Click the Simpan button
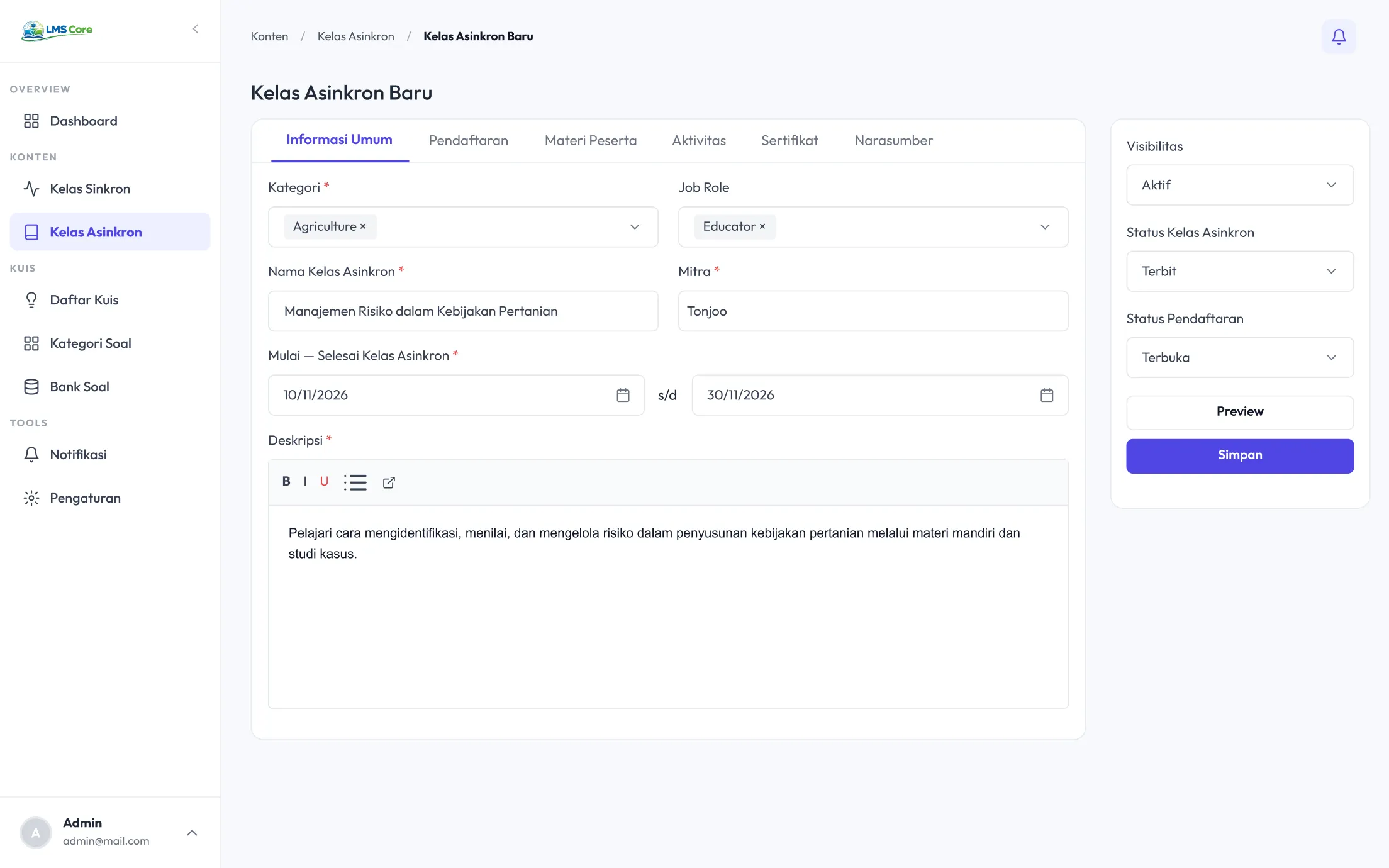 coord(1240,455)
